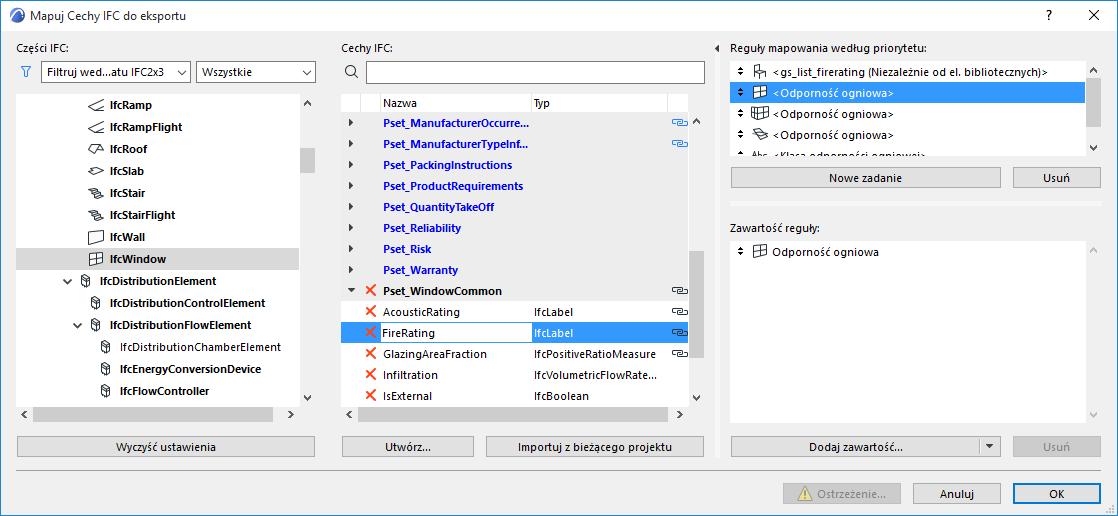Click the window icon in rule content
The image size is (1118, 516).
click(x=759, y=252)
